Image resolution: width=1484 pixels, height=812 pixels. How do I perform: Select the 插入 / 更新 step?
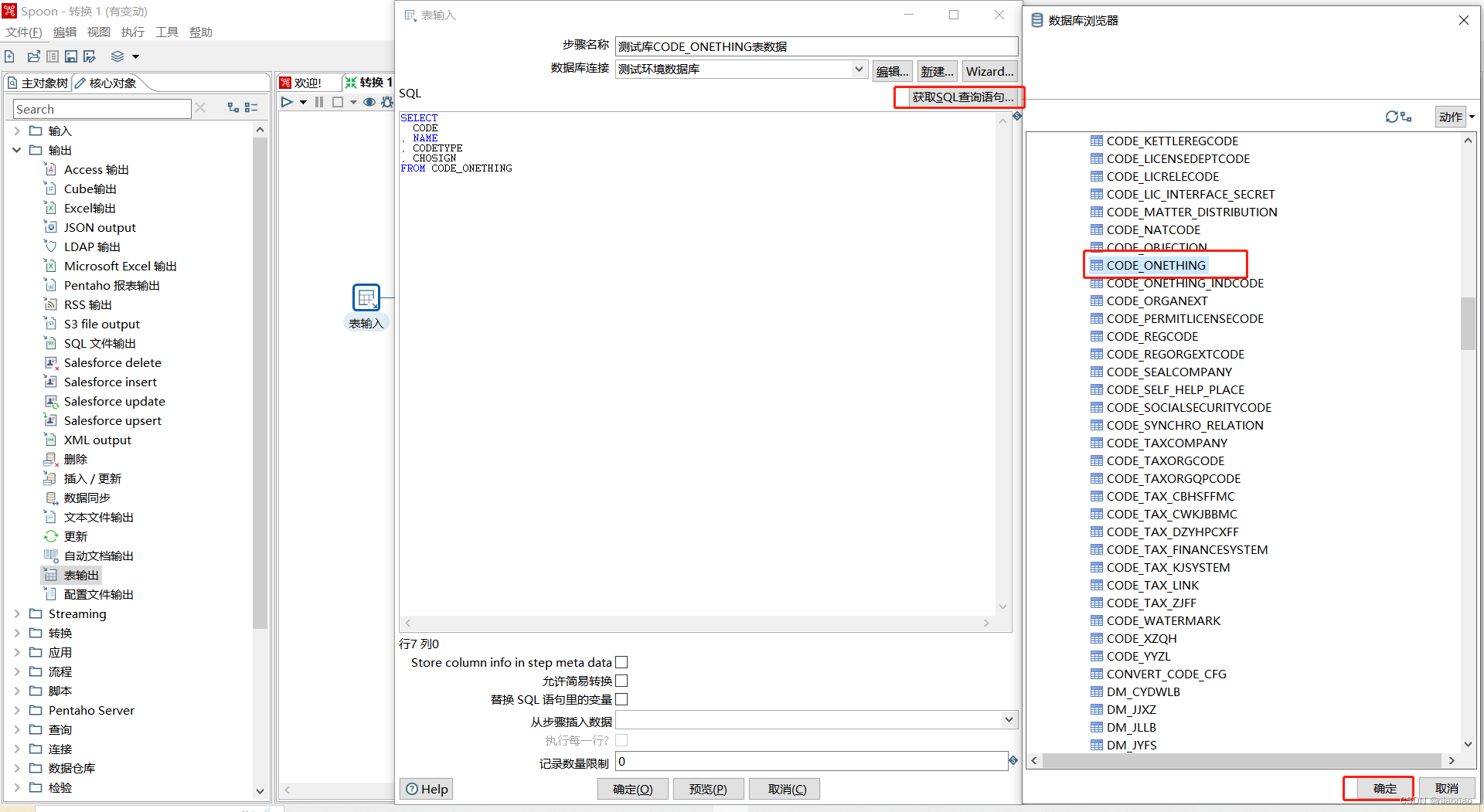[92, 478]
